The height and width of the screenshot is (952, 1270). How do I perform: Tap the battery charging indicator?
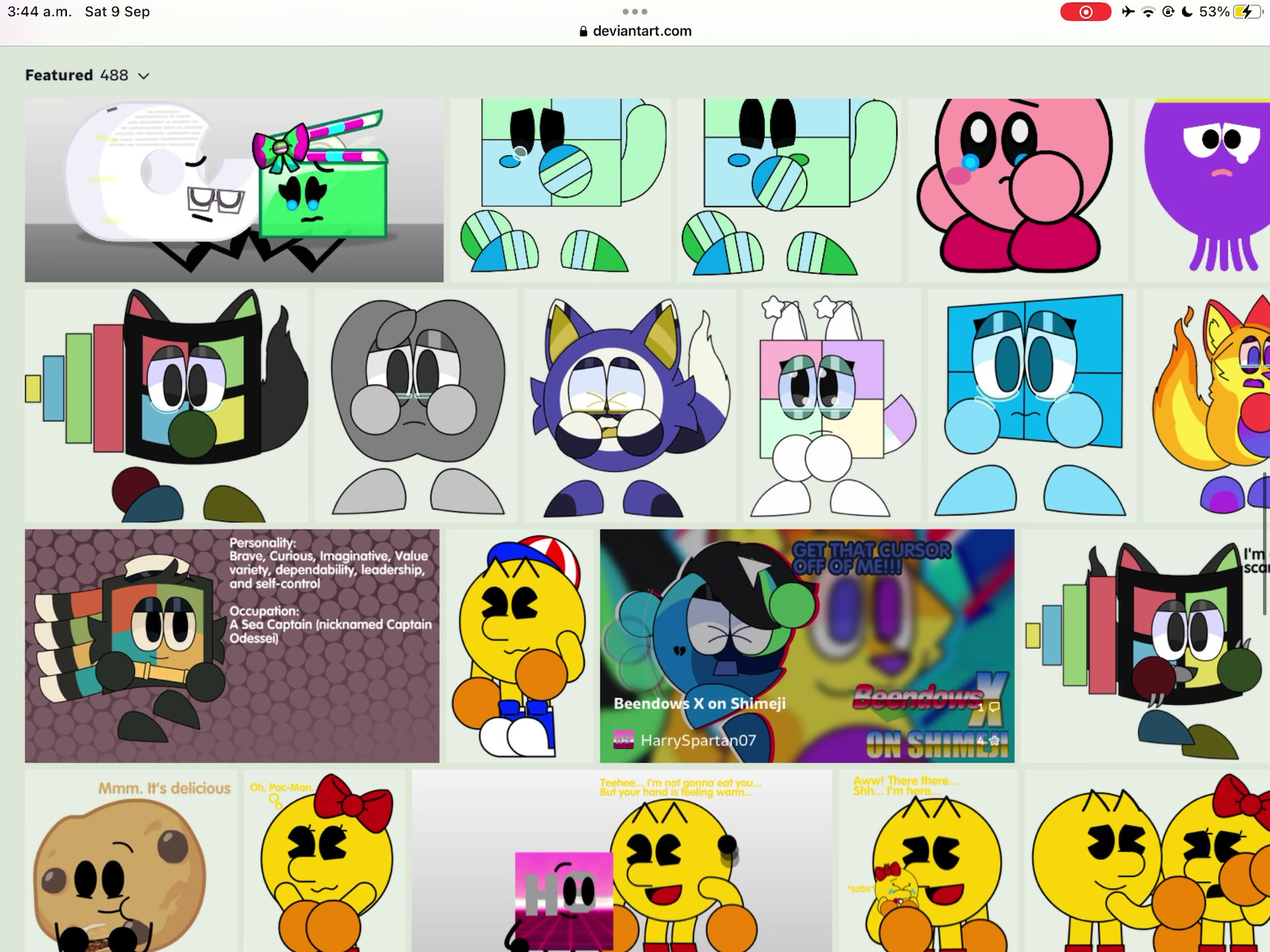point(1248,12)
